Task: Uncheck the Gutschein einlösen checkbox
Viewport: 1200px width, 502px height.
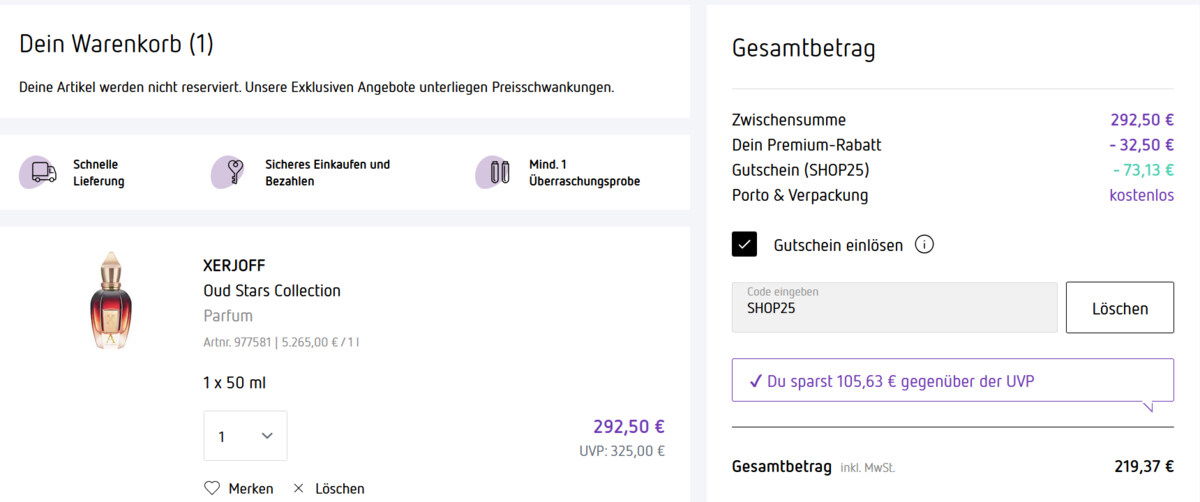Action: pyautogui.click(x=744, y=244)
